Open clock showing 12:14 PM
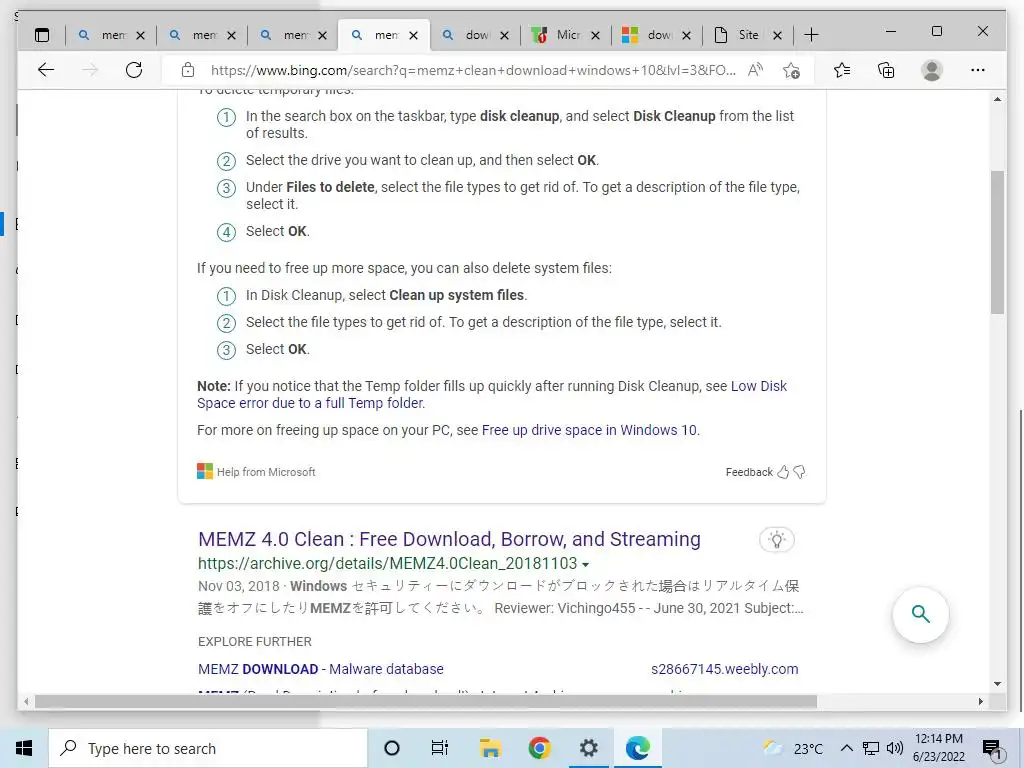1024x768 pixels. 938,748
